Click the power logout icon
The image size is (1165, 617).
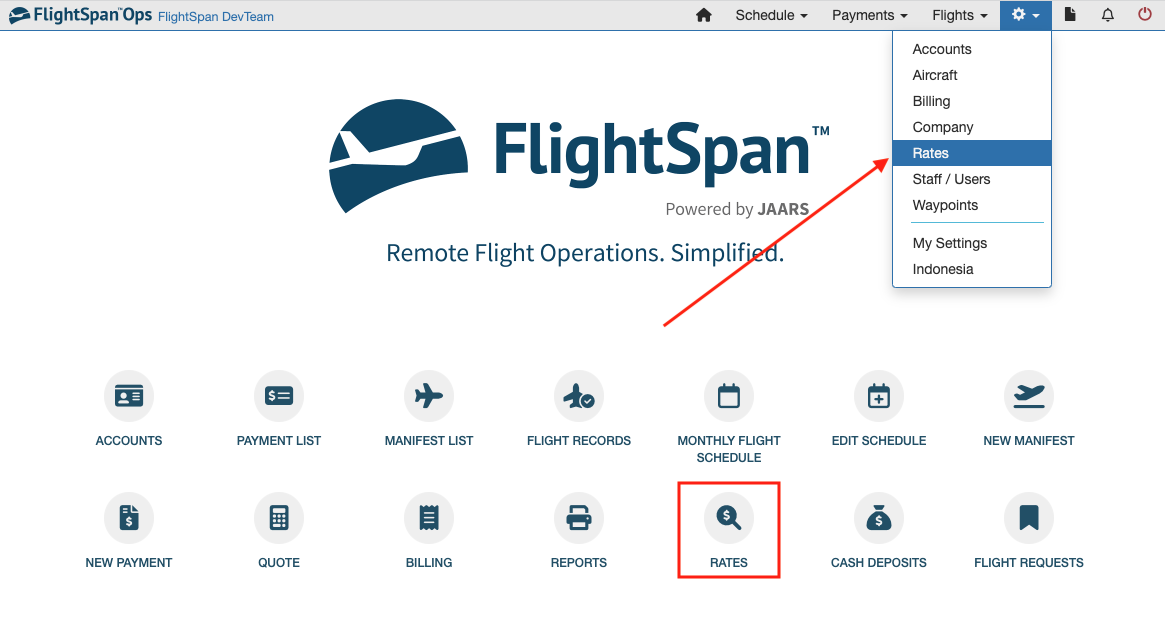[1142, 15]
